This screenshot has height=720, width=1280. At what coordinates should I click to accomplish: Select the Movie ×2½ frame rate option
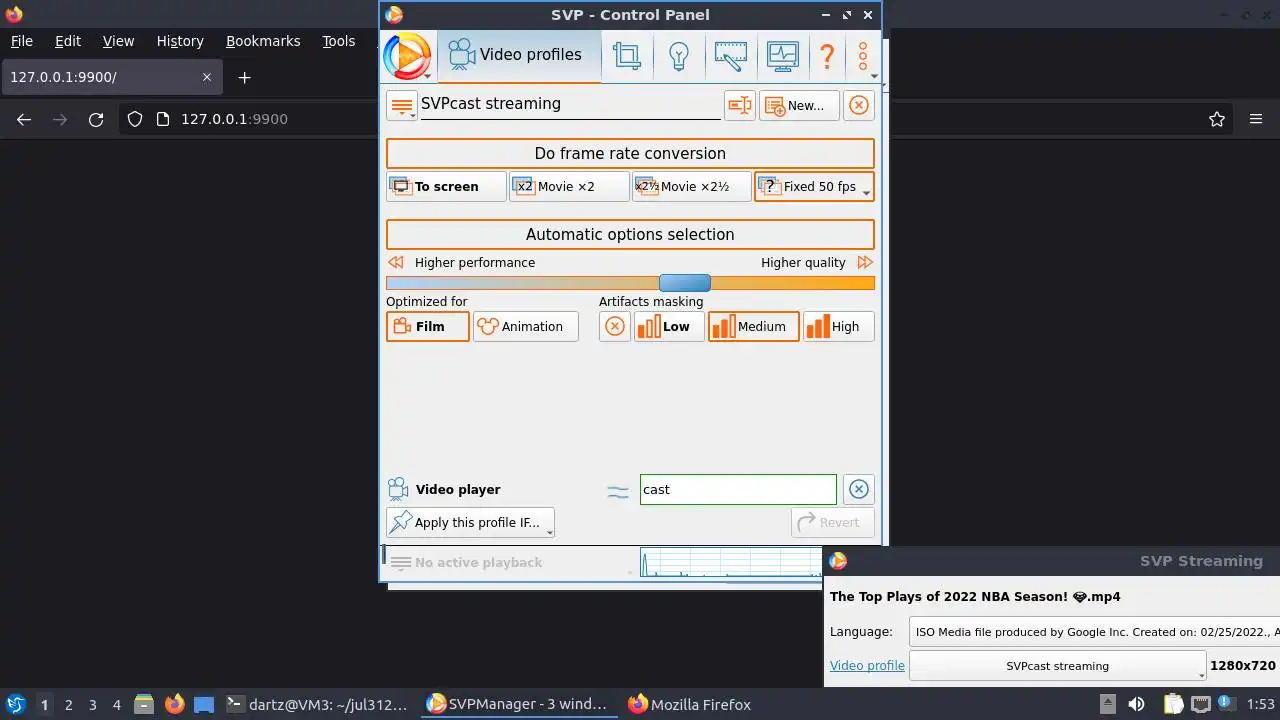691,187
